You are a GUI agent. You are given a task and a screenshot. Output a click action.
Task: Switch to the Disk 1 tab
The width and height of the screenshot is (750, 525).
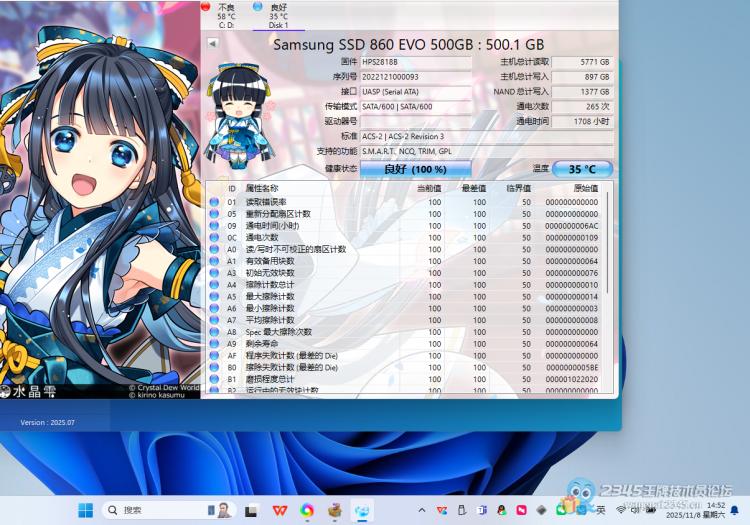tap(277, 16)
